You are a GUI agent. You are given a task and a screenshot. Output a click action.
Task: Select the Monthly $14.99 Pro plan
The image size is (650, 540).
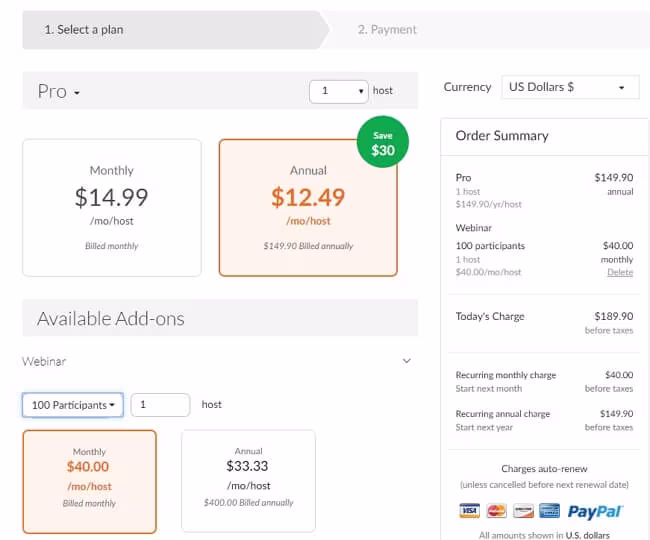click(x=111, y=207)
